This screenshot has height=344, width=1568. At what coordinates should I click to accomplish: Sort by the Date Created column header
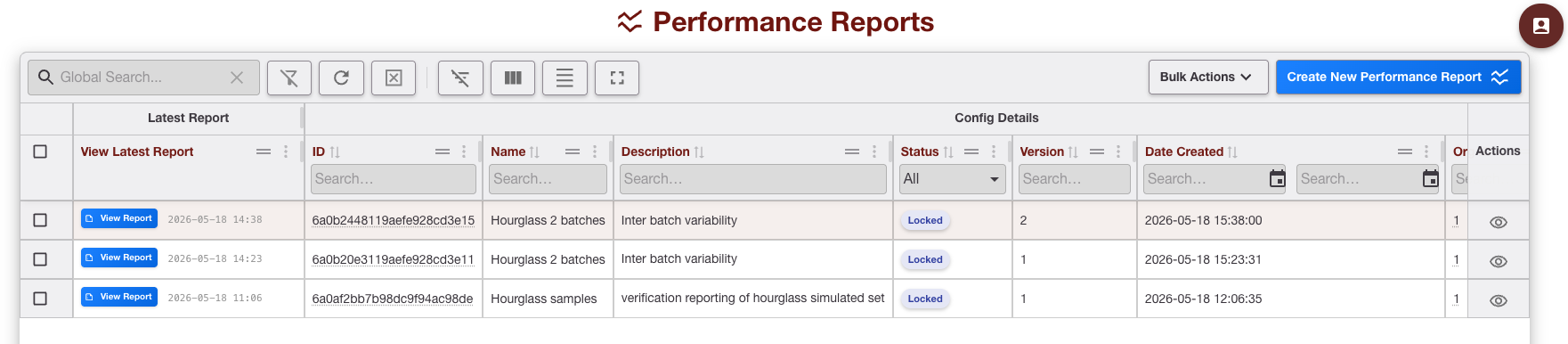pos(1183,152)
